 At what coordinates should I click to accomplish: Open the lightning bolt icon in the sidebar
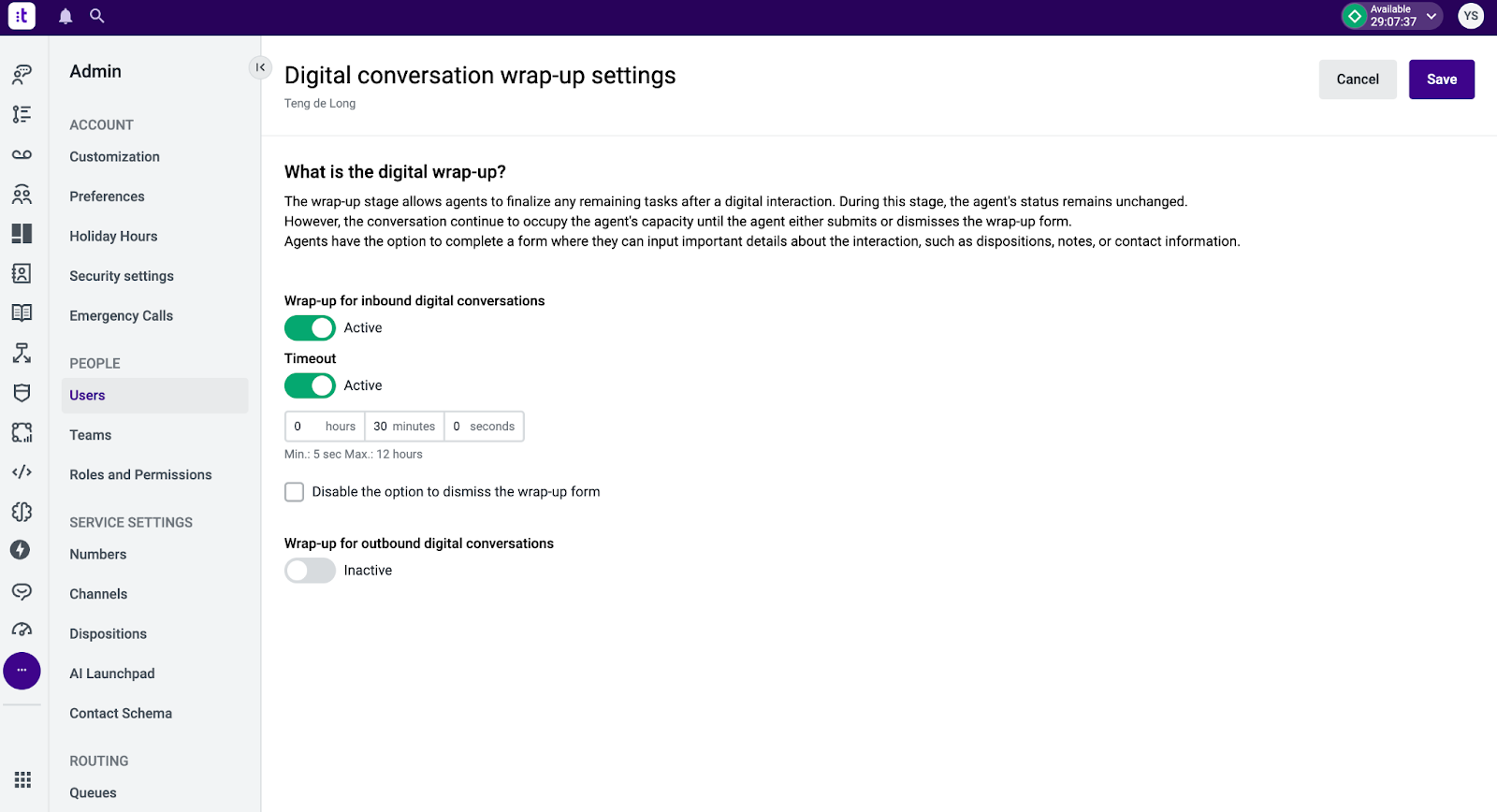point(21,550)
